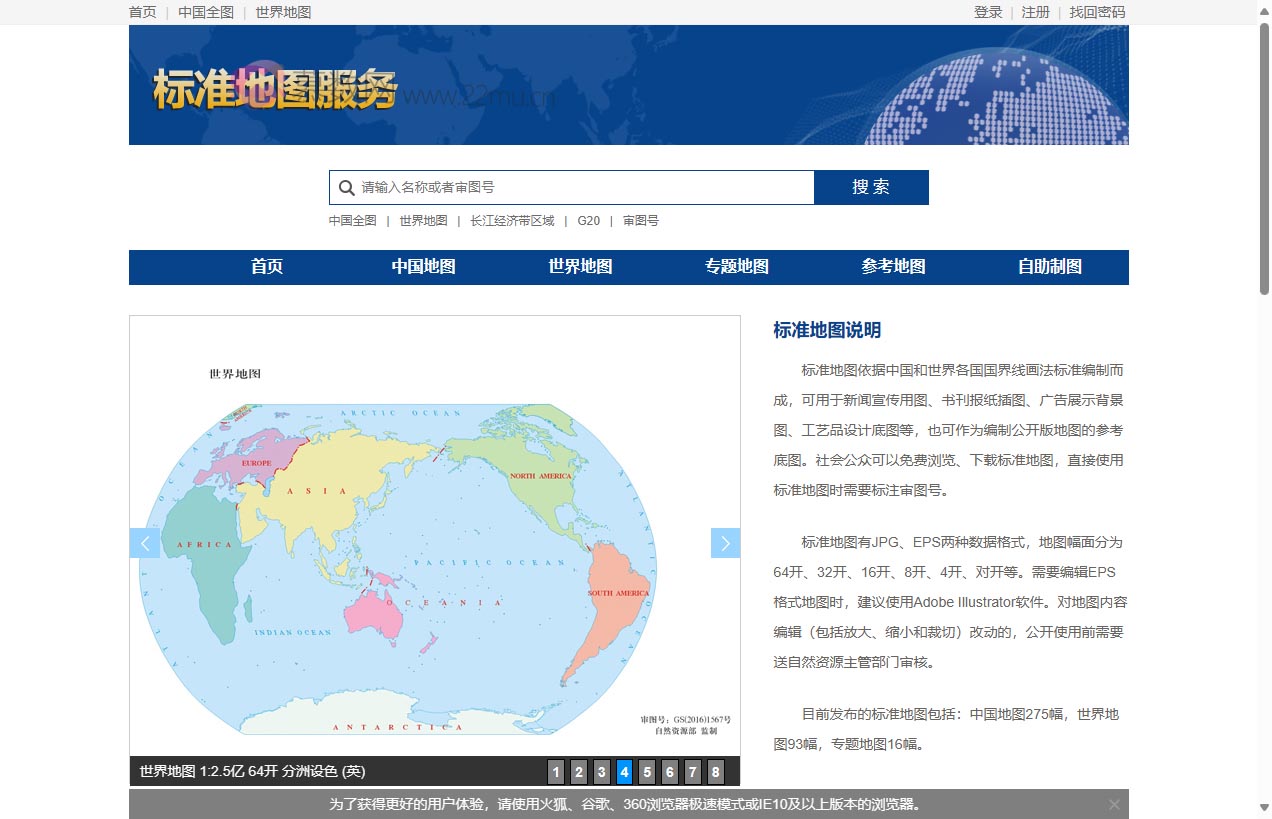Click the currently highlighted slide indicator 4
Viewport: 1272px width, 819px height.
[624, 772]
